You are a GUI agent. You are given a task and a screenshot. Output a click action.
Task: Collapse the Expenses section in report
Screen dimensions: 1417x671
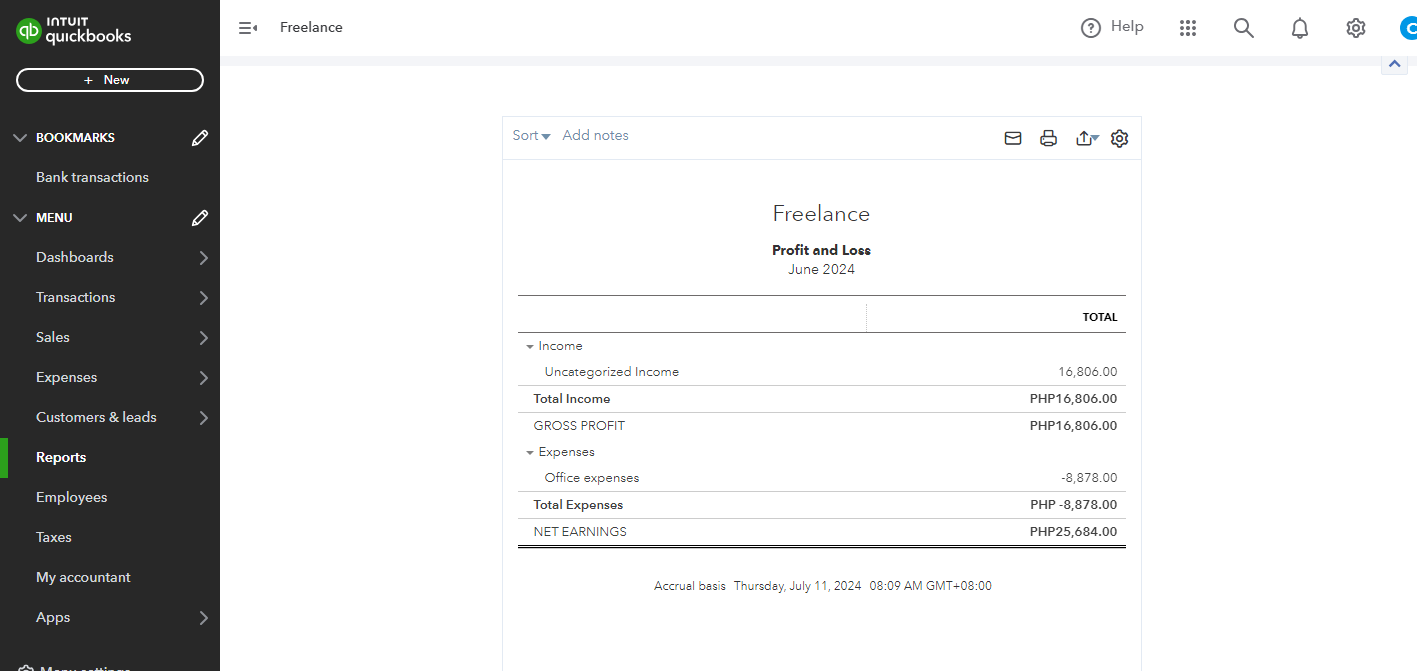[530, 453]
